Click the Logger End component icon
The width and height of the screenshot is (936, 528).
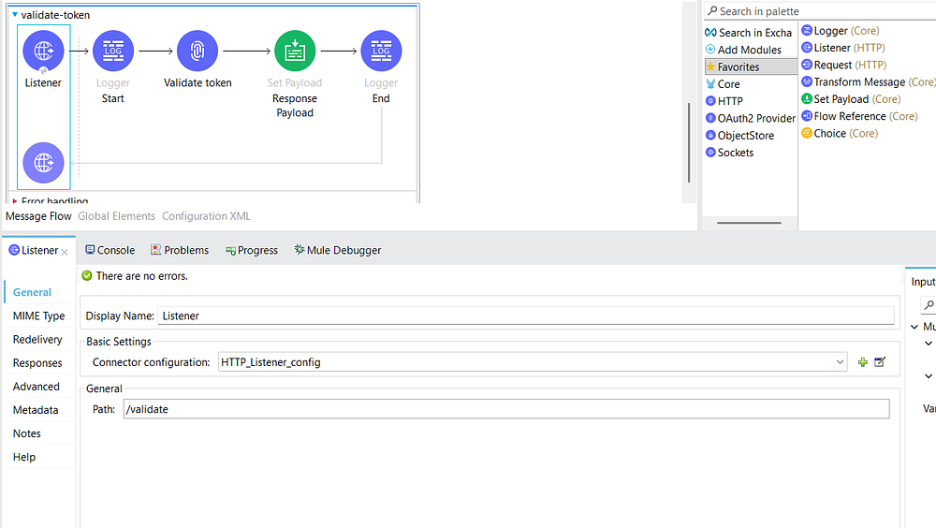(381, 51)
